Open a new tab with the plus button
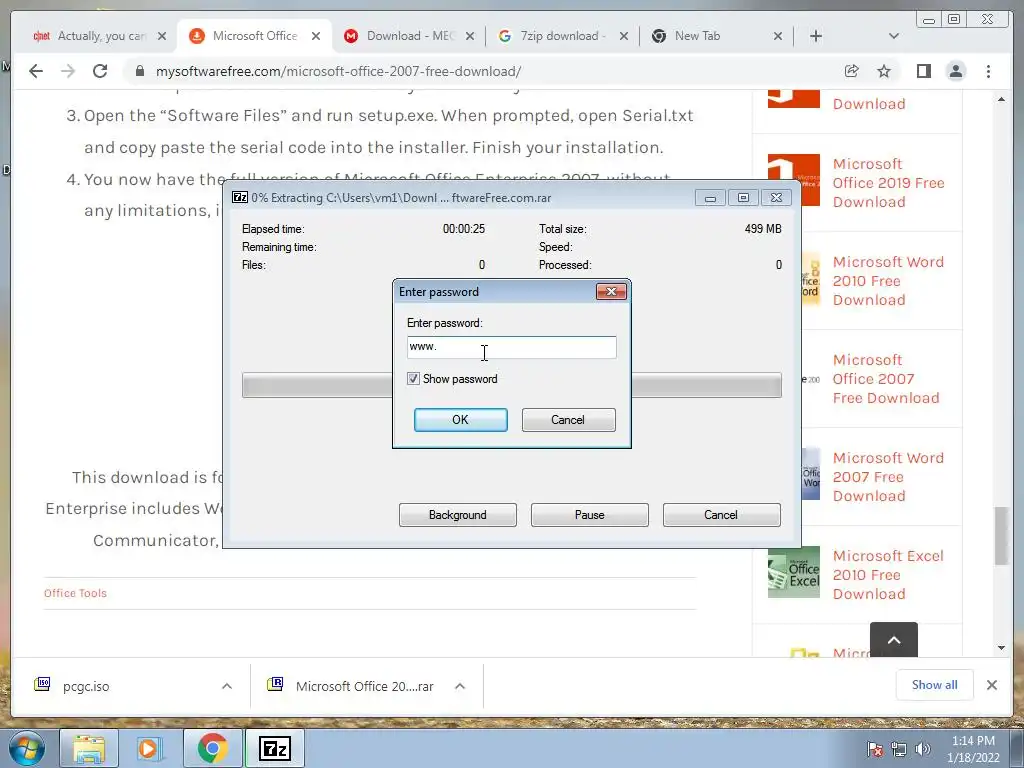 [816, 36]
